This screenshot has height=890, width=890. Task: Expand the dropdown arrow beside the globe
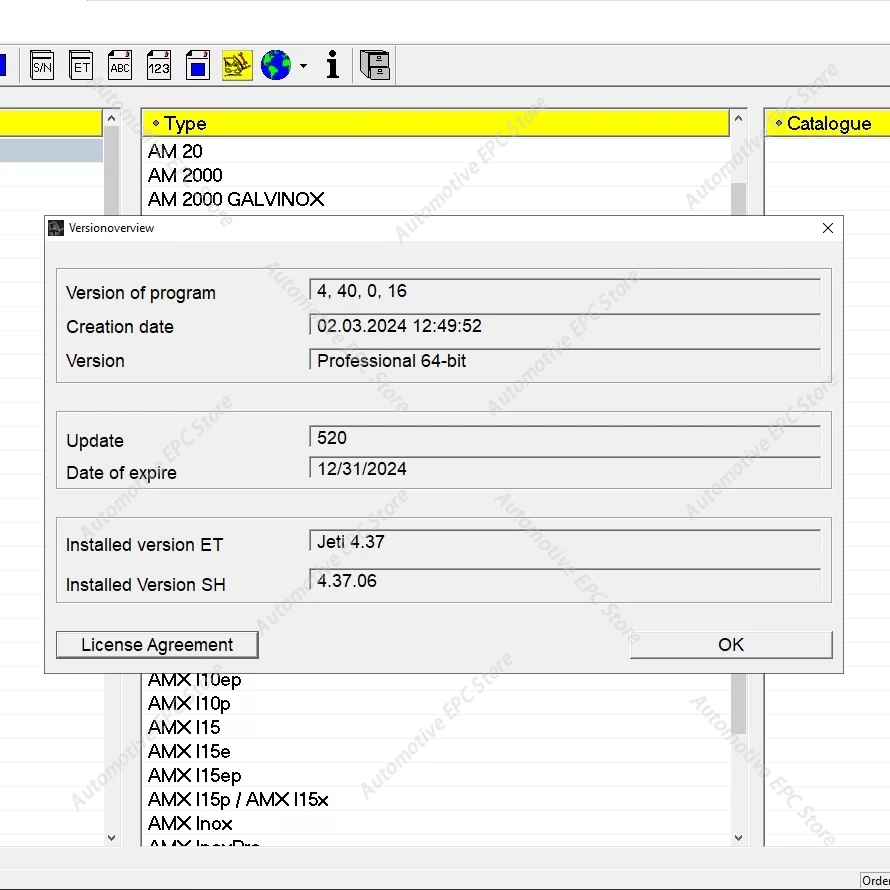[303, 67]
